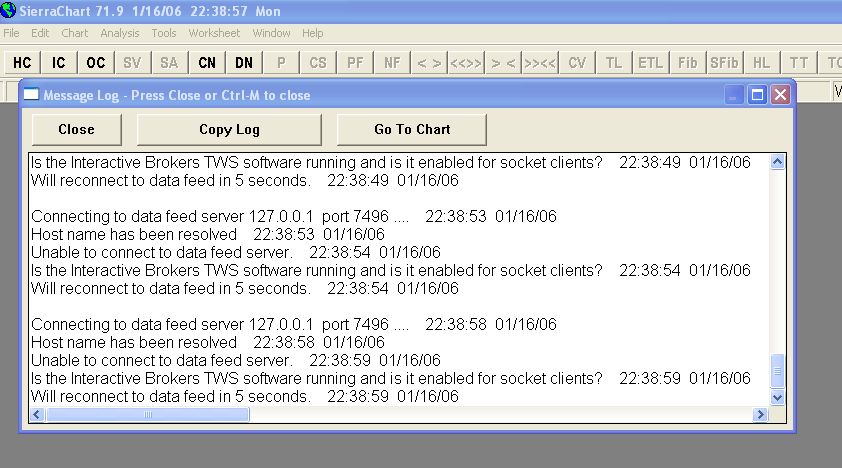Click the '>><<' toolbar button
Image resolution: width=842 pixels, height=468 pixels.
[x=540, y=63]
